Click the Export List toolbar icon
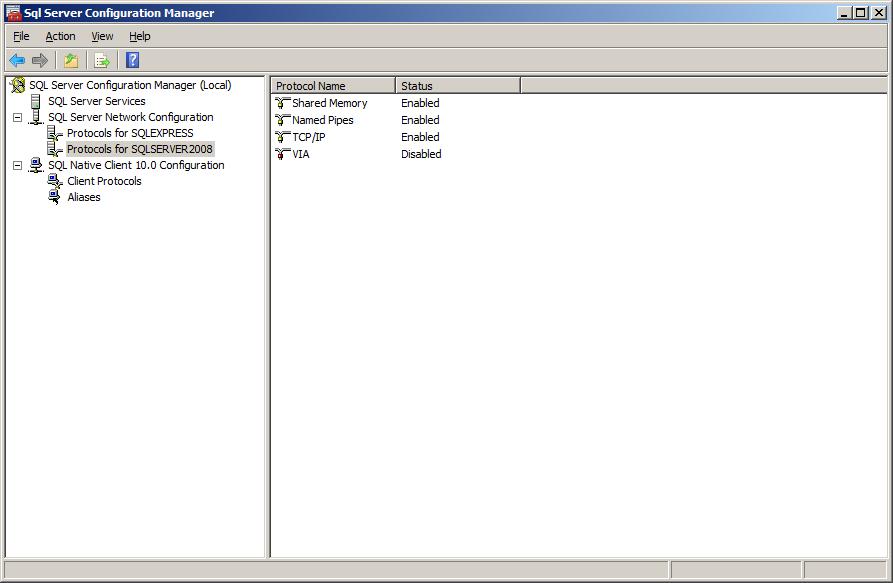Viewport: 893px width, 583px height. pos(102,60)
